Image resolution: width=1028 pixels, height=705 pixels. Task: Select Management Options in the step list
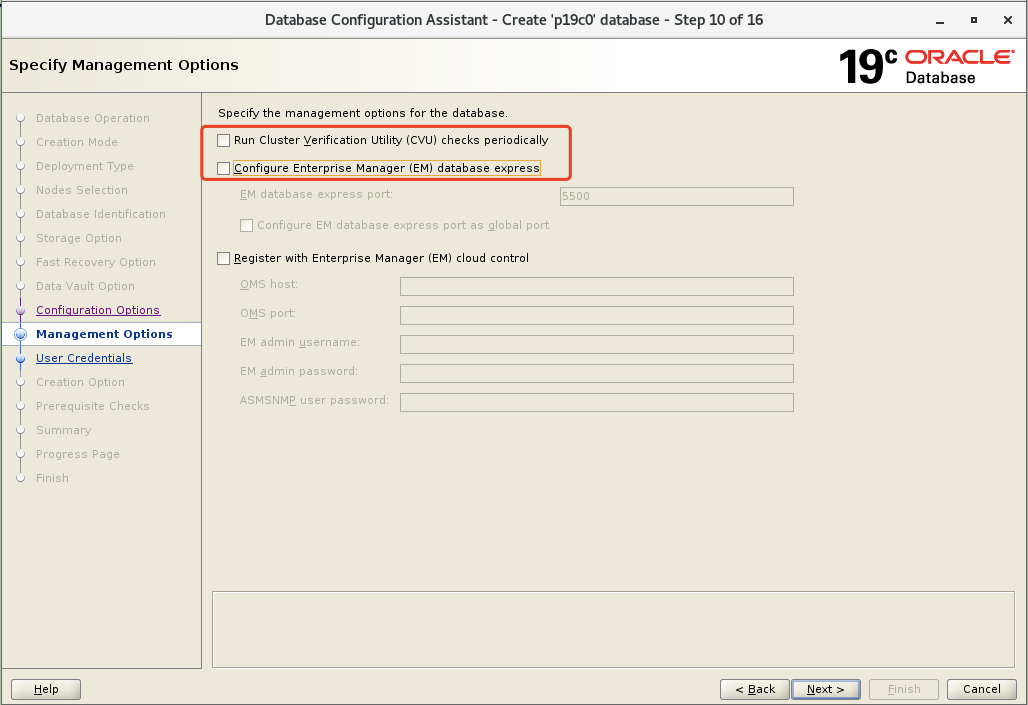(104, 334)
